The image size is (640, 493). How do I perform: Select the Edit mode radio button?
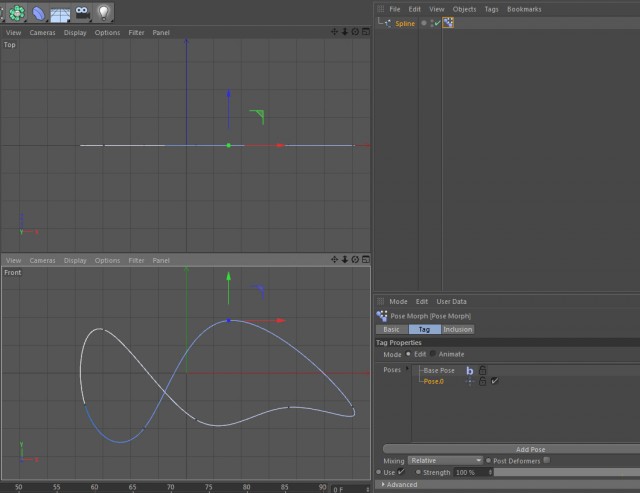[408, 354]
